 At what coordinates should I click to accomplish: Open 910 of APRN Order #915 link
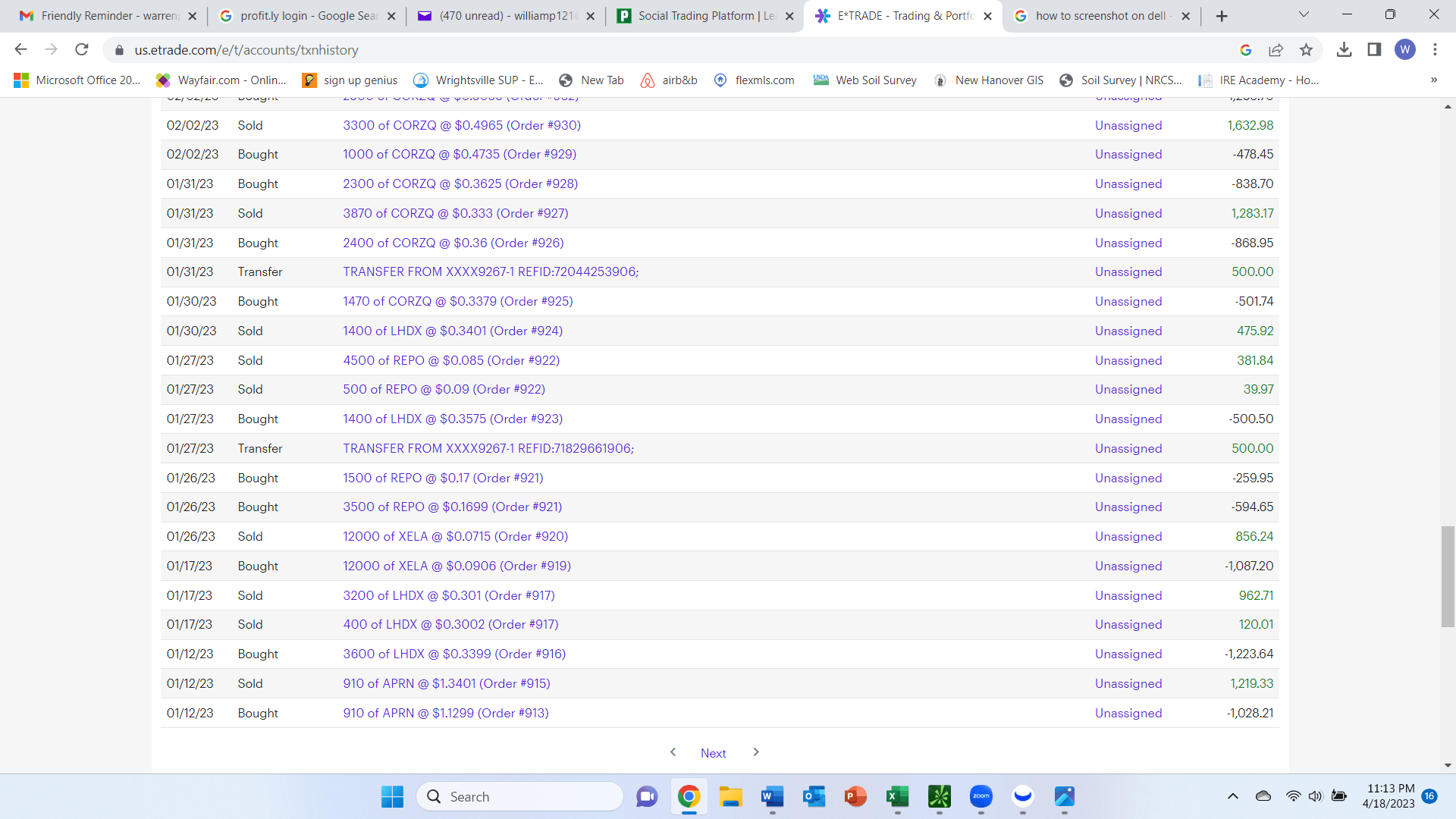coord(446,683)
